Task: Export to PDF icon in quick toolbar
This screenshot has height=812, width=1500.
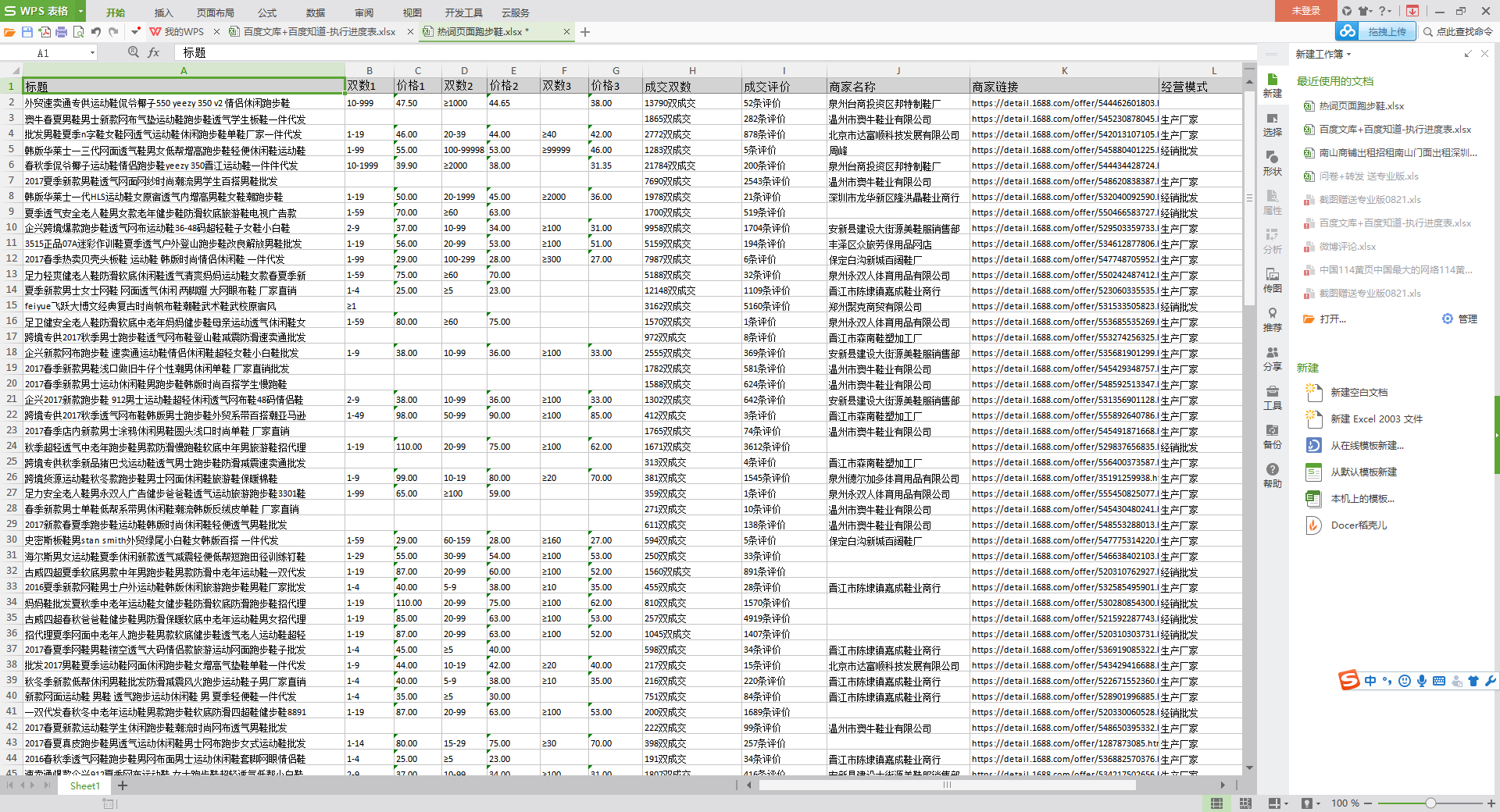Action: [x=45, y=32]
